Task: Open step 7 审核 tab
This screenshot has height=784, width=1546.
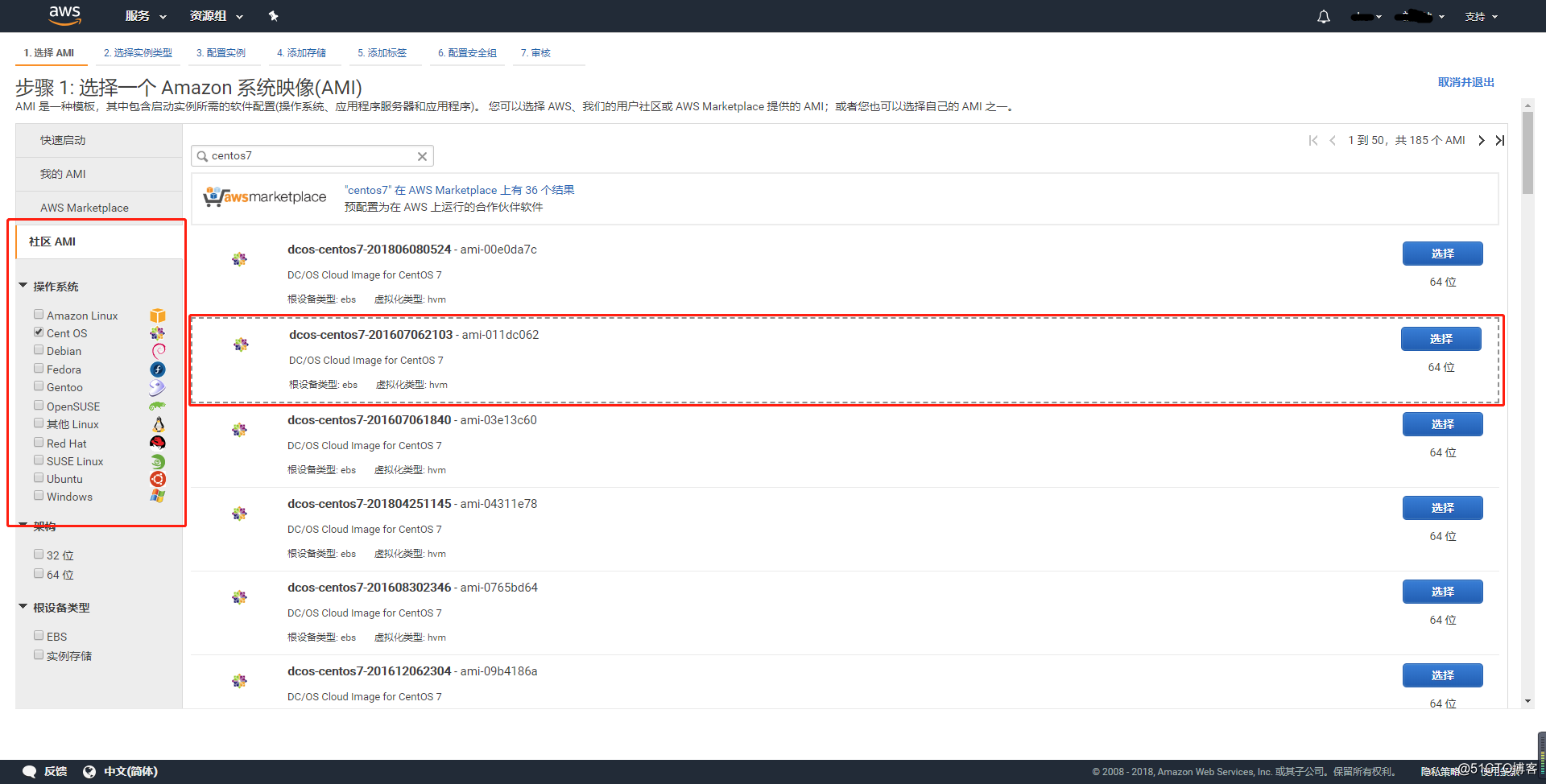Action: point(535,53)
